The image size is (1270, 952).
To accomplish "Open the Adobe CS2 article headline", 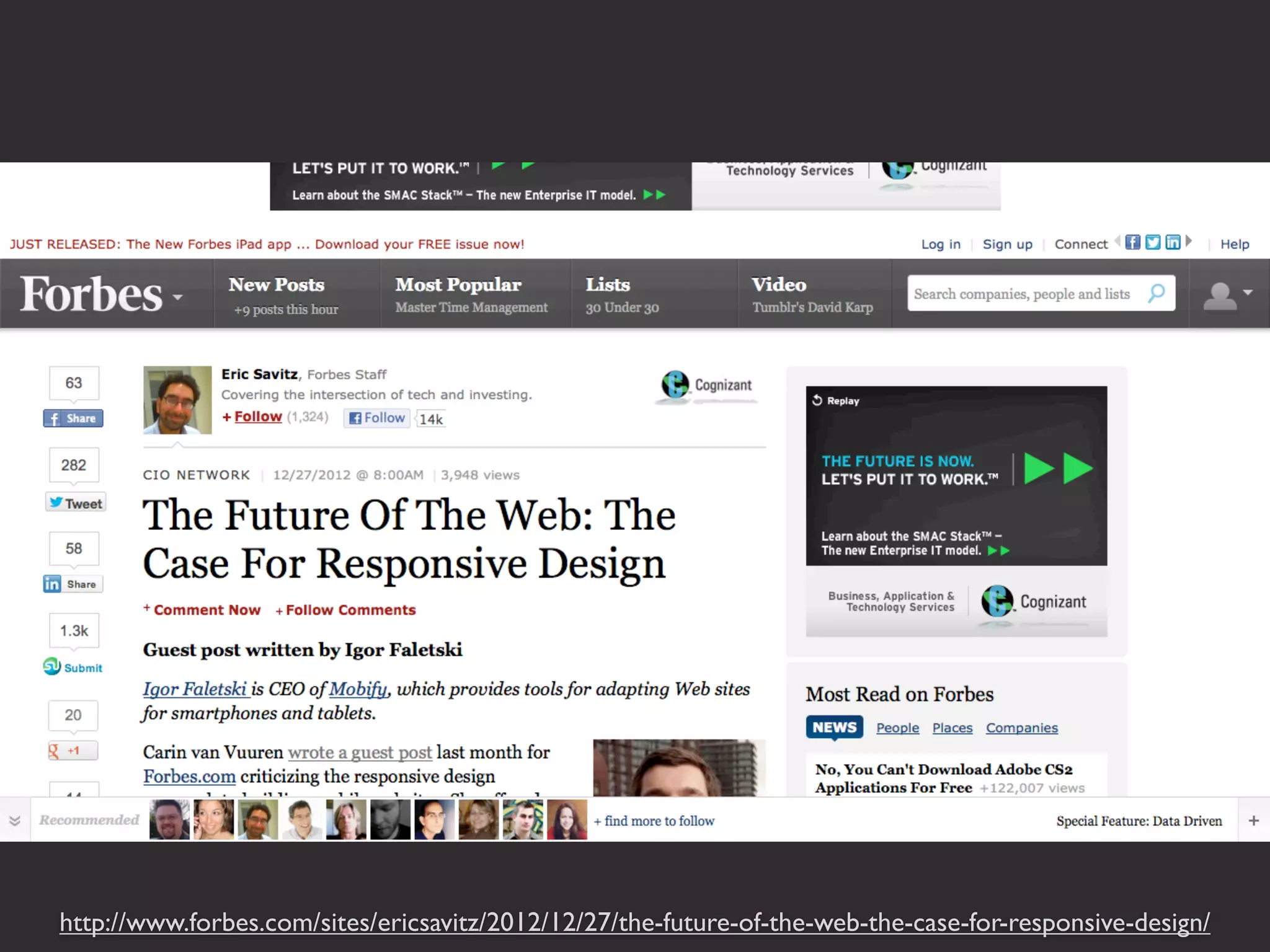I will pos(943,778).
